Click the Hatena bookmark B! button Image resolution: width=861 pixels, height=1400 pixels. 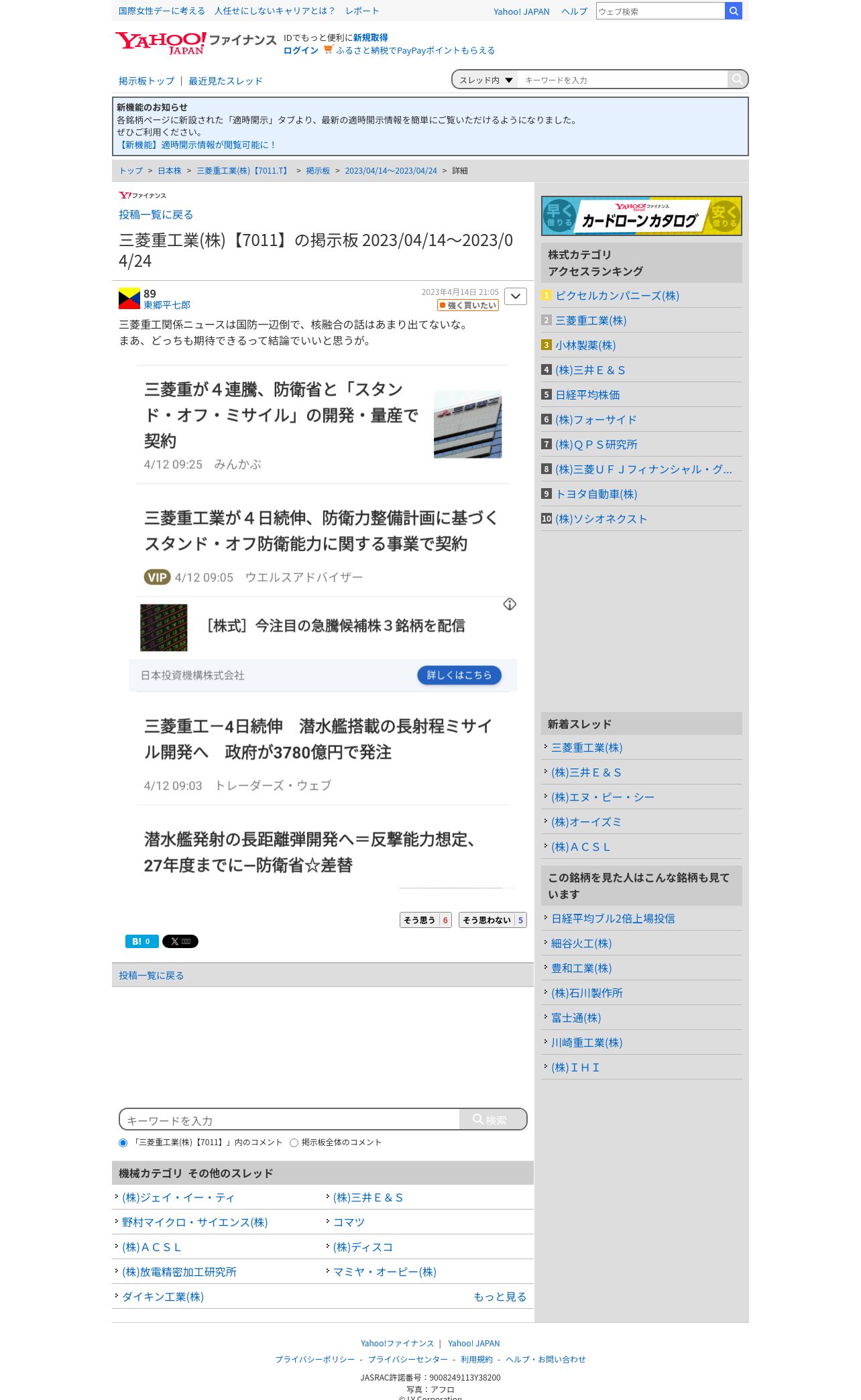142,941
